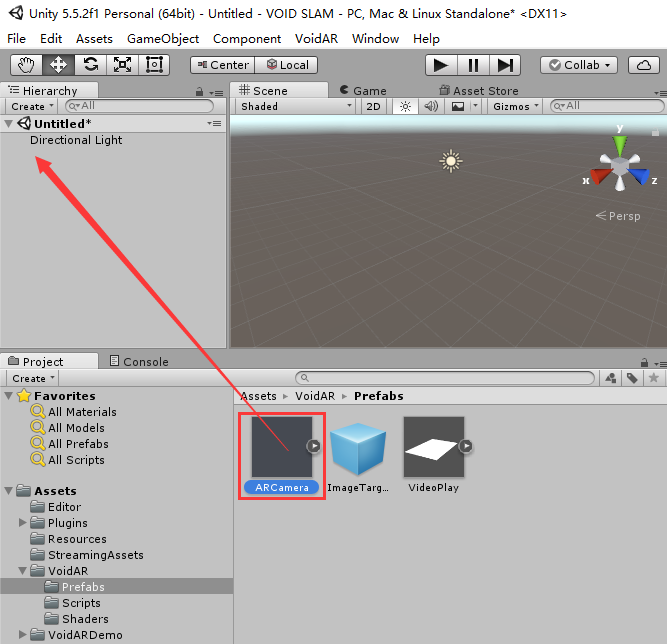Screen dimensions: 667x644
Task: Open the Help menu
Action: tap(426, 39)
